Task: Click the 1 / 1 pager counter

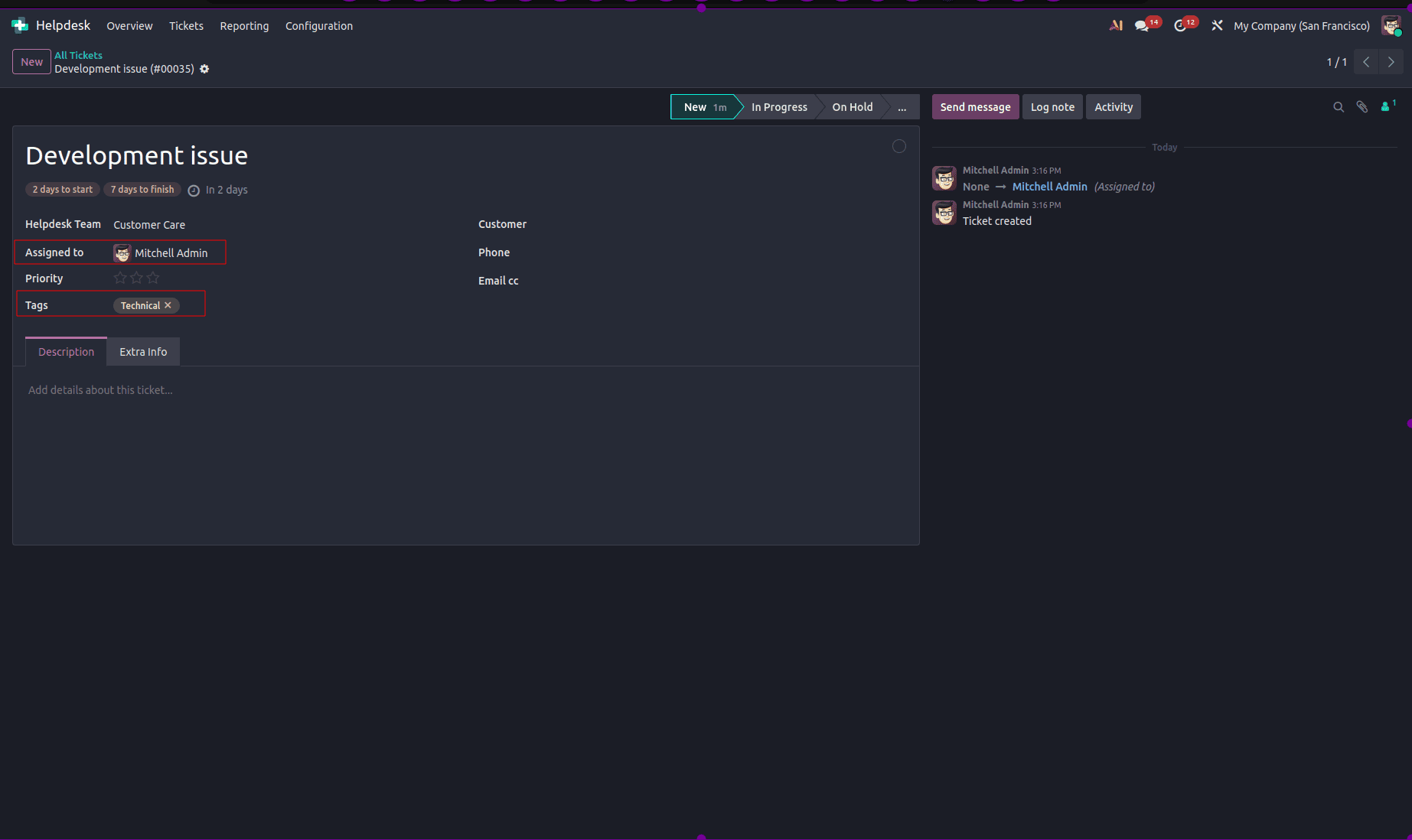Action: click(x=1336, y=62)
